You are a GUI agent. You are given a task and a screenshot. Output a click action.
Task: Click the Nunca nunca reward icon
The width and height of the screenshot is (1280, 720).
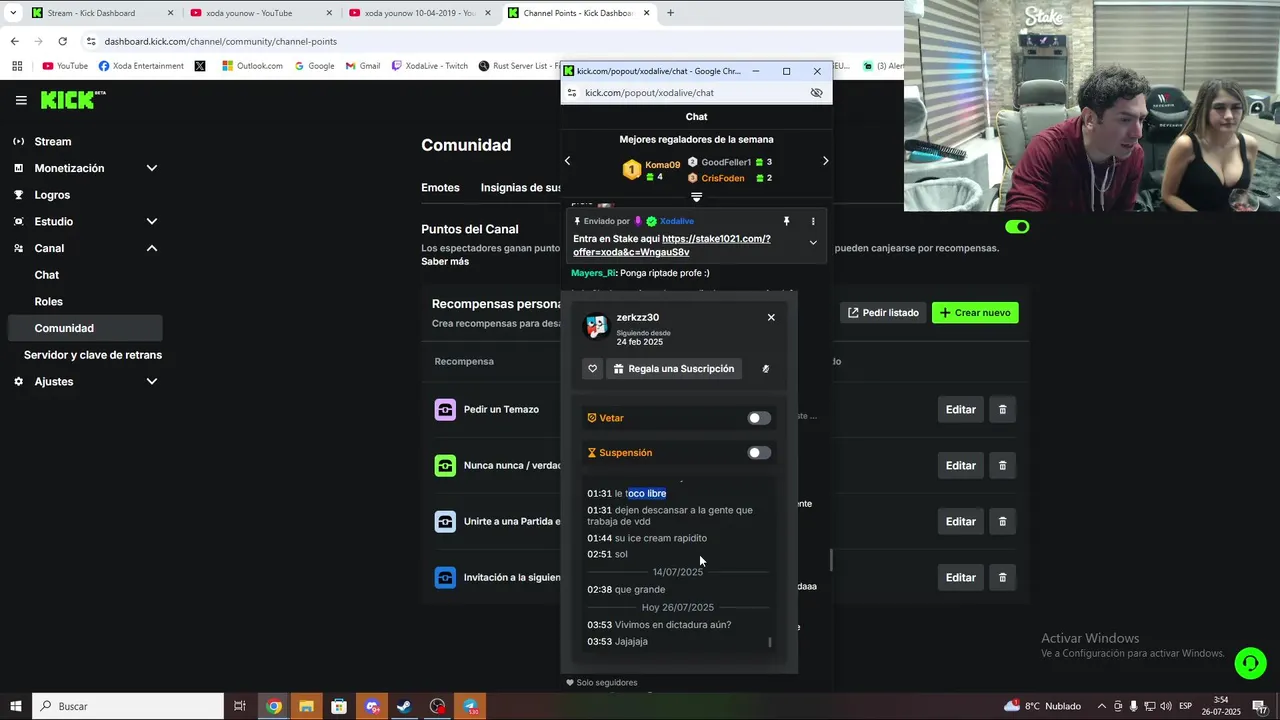(x=445, y=466)
